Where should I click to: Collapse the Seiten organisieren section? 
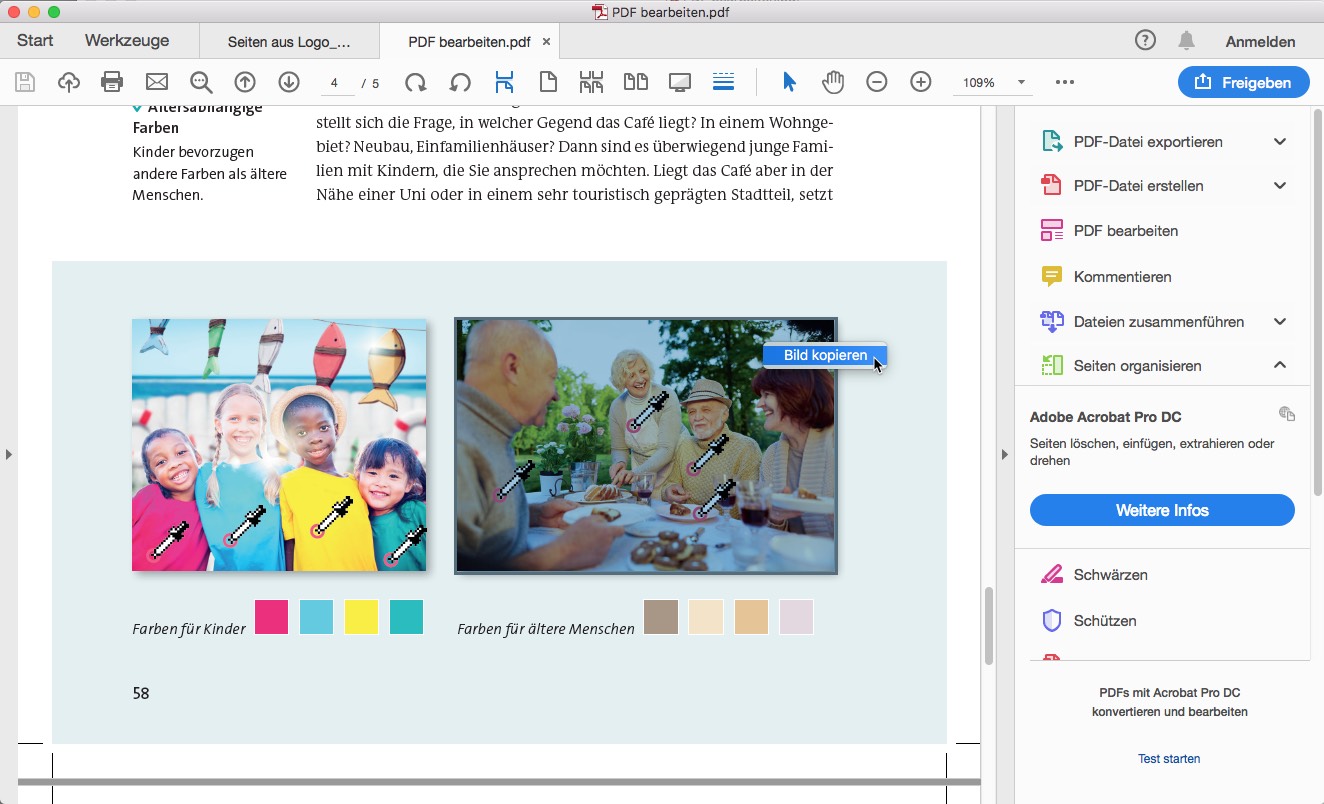pos(1280,366)
